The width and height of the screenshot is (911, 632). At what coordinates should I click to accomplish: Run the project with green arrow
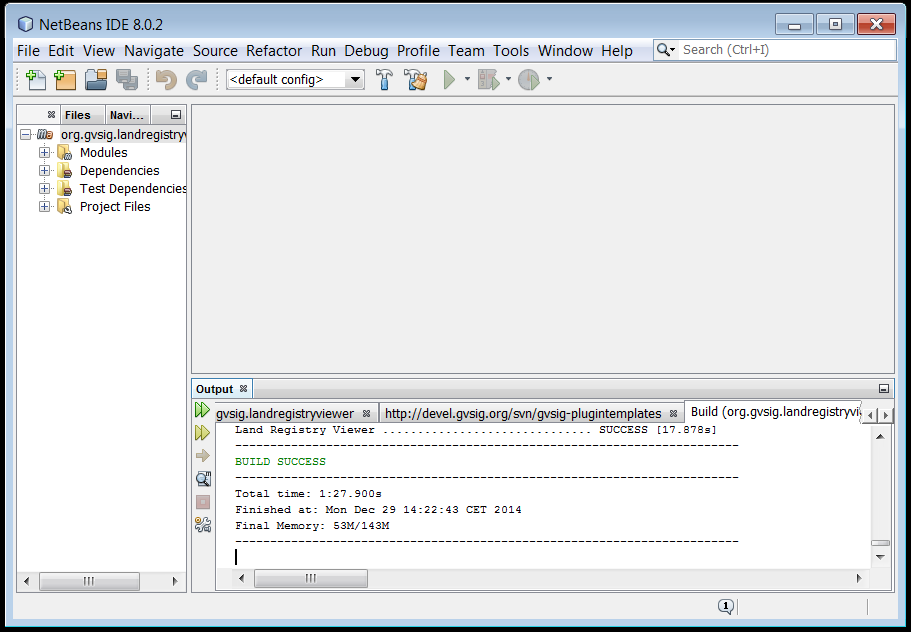click(x=449, y=80)
